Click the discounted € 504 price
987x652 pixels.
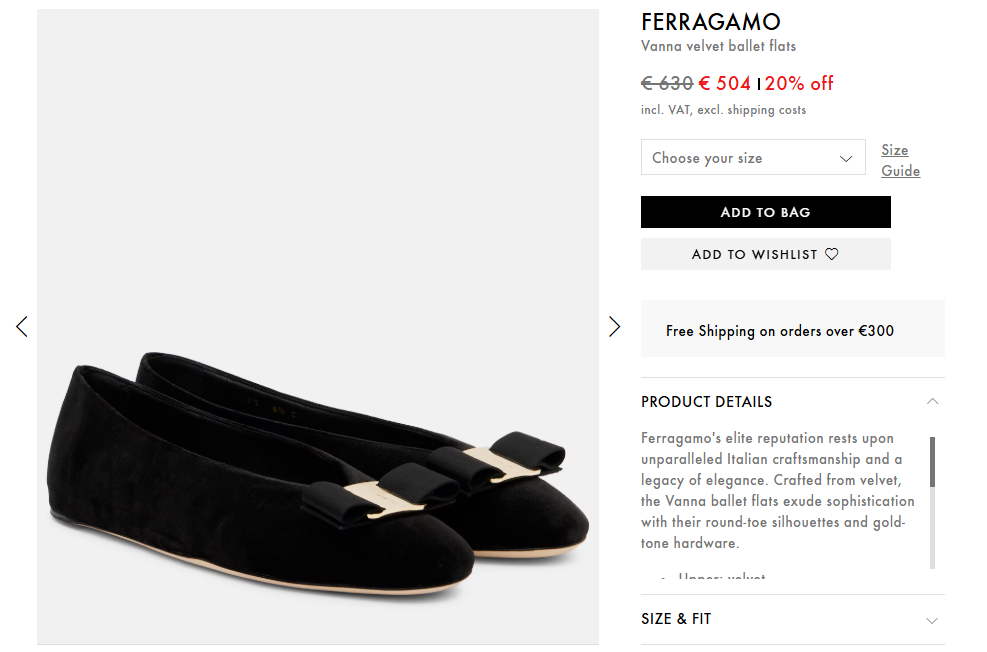724,83
